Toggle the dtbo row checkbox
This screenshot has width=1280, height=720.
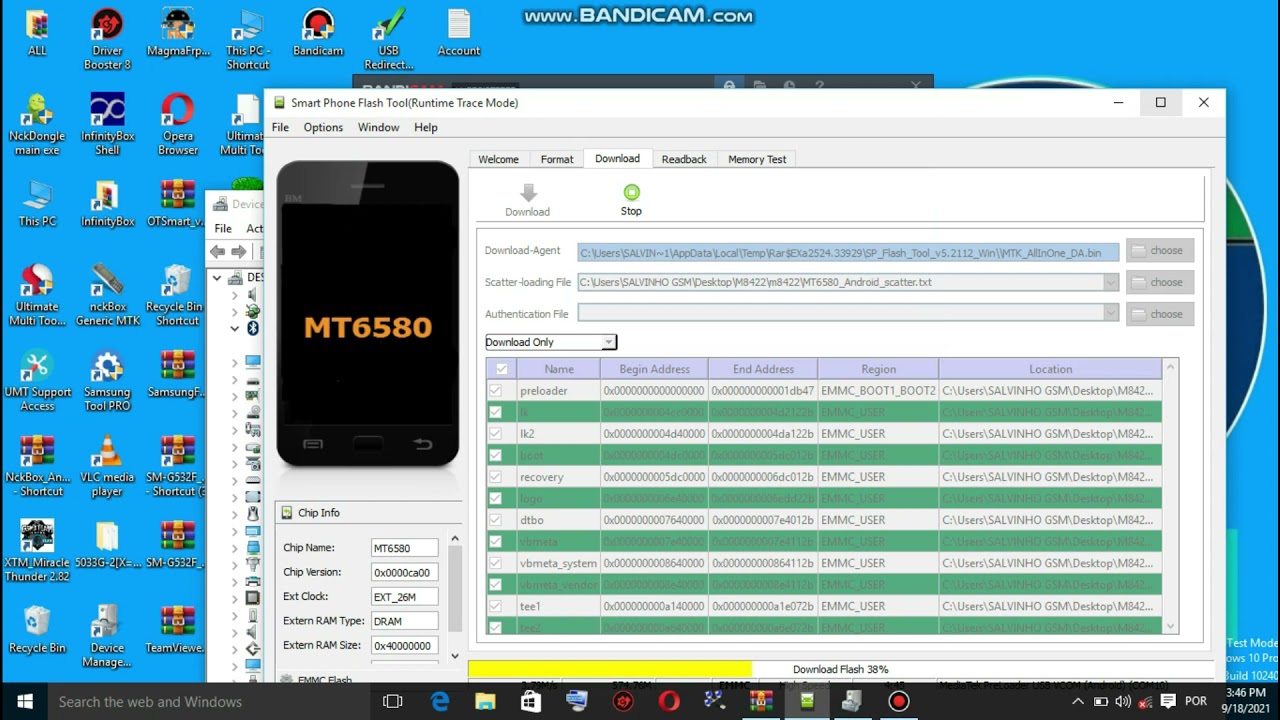[x=495, y=520]
